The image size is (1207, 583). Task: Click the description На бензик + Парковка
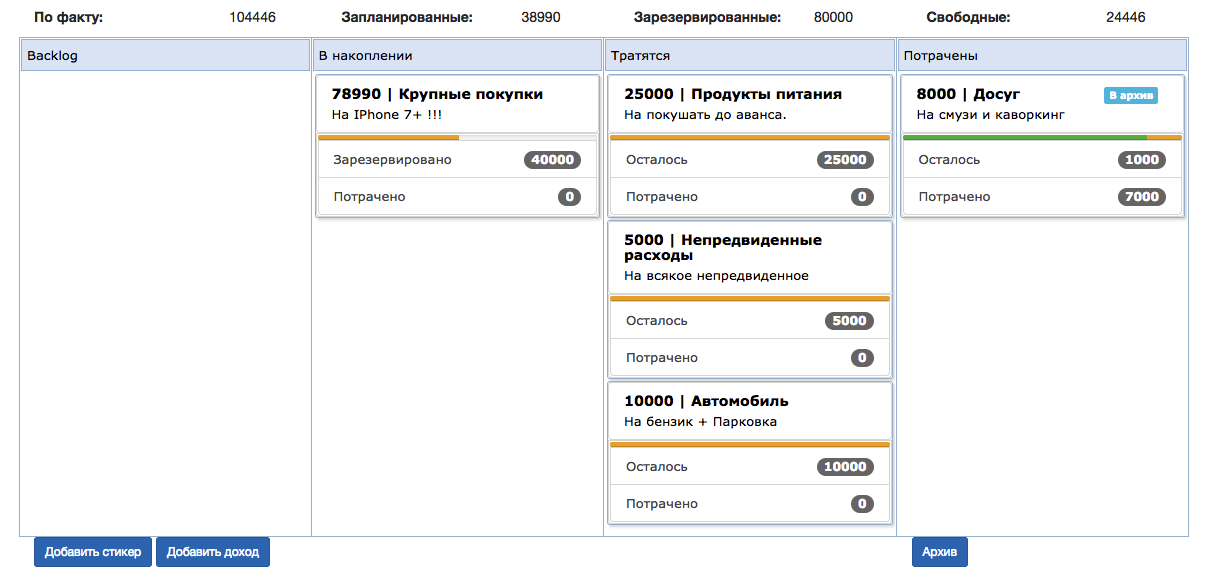click(700, 422)
